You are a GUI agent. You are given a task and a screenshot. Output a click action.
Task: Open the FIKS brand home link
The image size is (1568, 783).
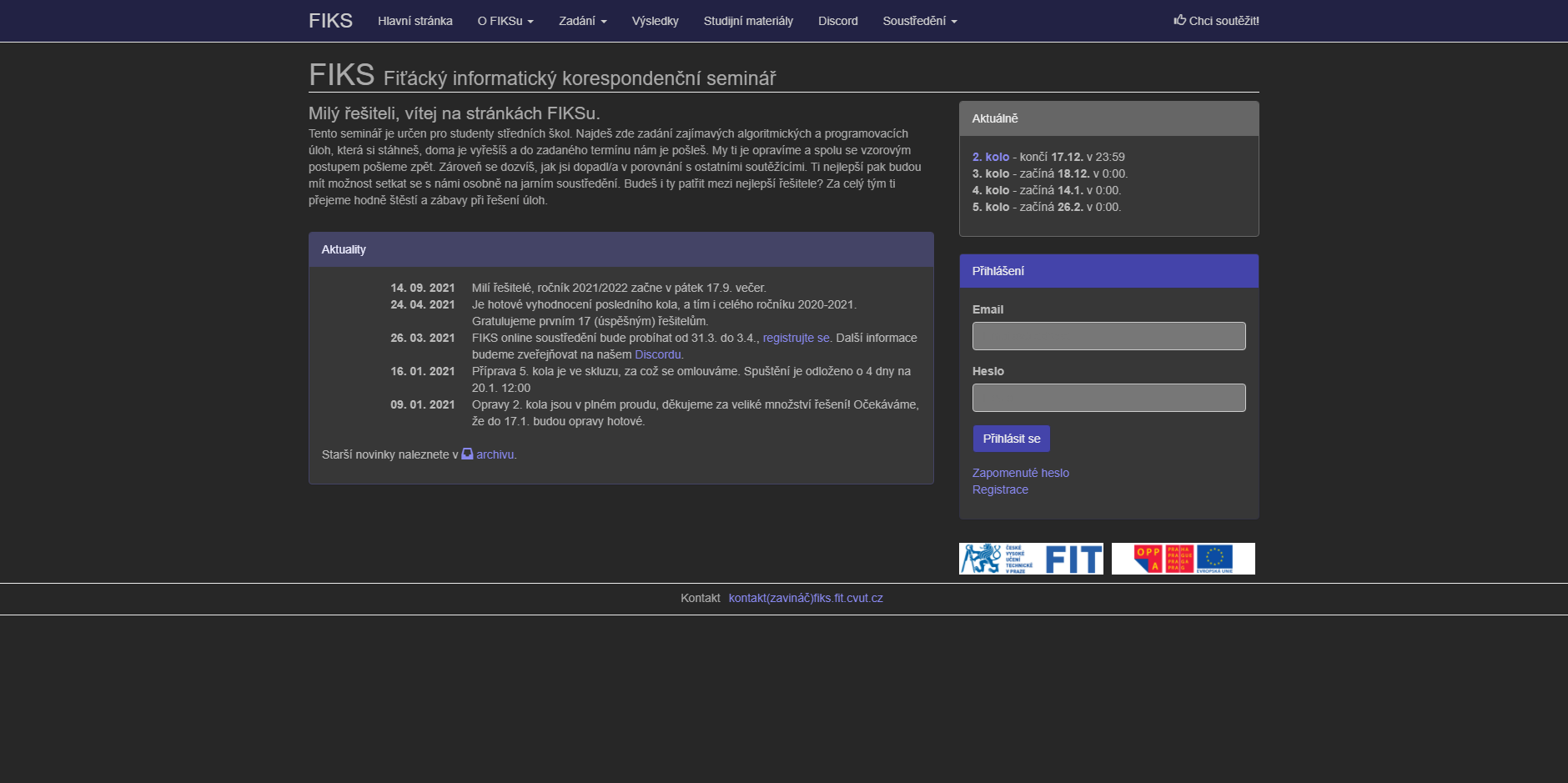point(330,21)
